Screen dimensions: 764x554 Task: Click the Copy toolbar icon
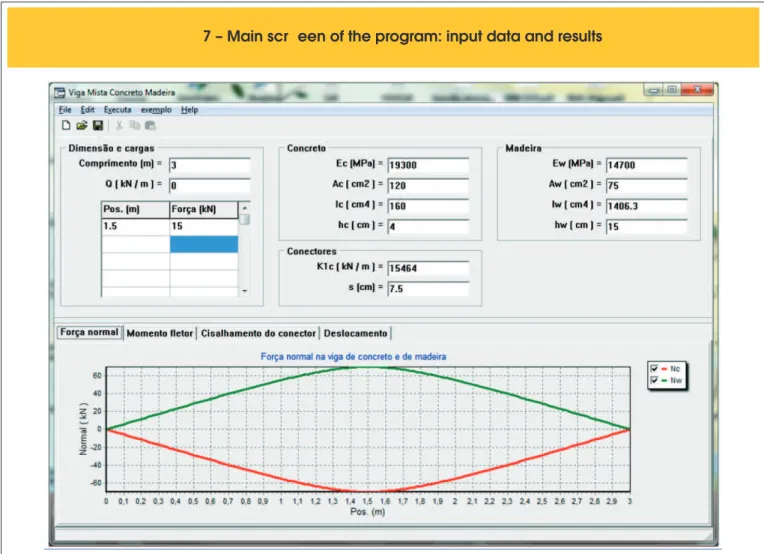pyautogui.click(x=134, y=126)
